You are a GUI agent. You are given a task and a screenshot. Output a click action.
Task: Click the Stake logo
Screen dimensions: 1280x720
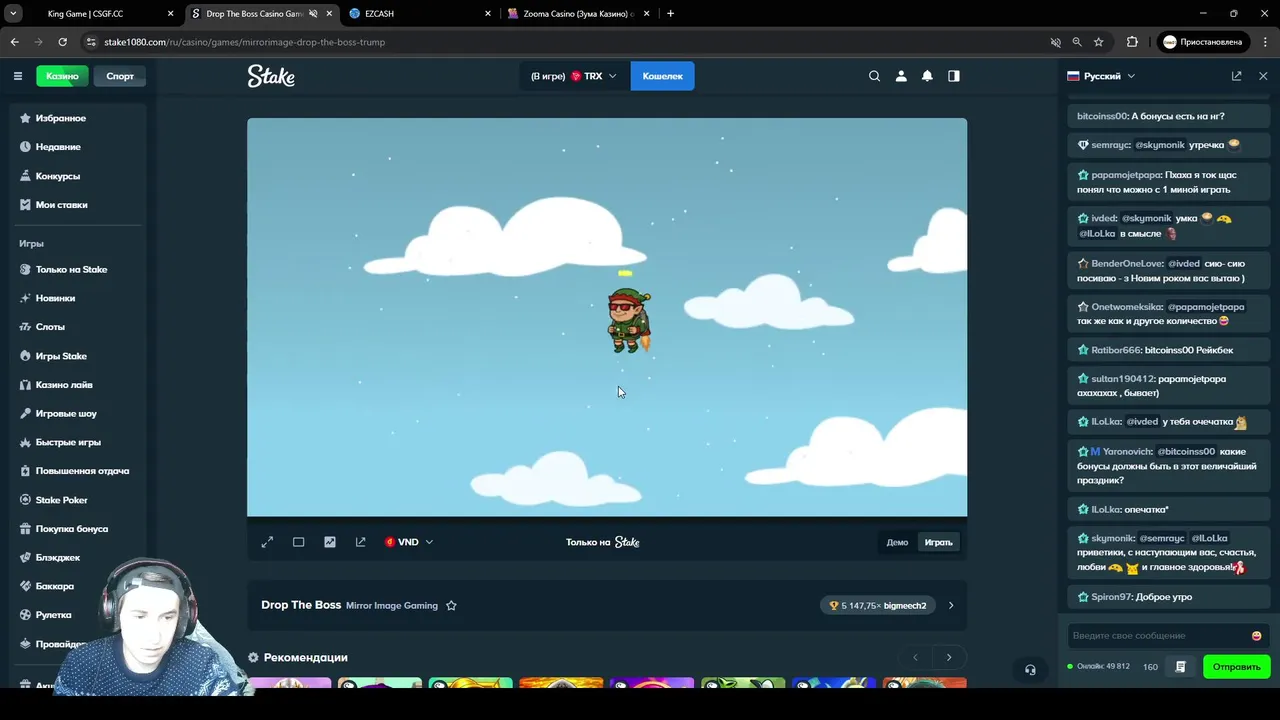tap(271, 76)
